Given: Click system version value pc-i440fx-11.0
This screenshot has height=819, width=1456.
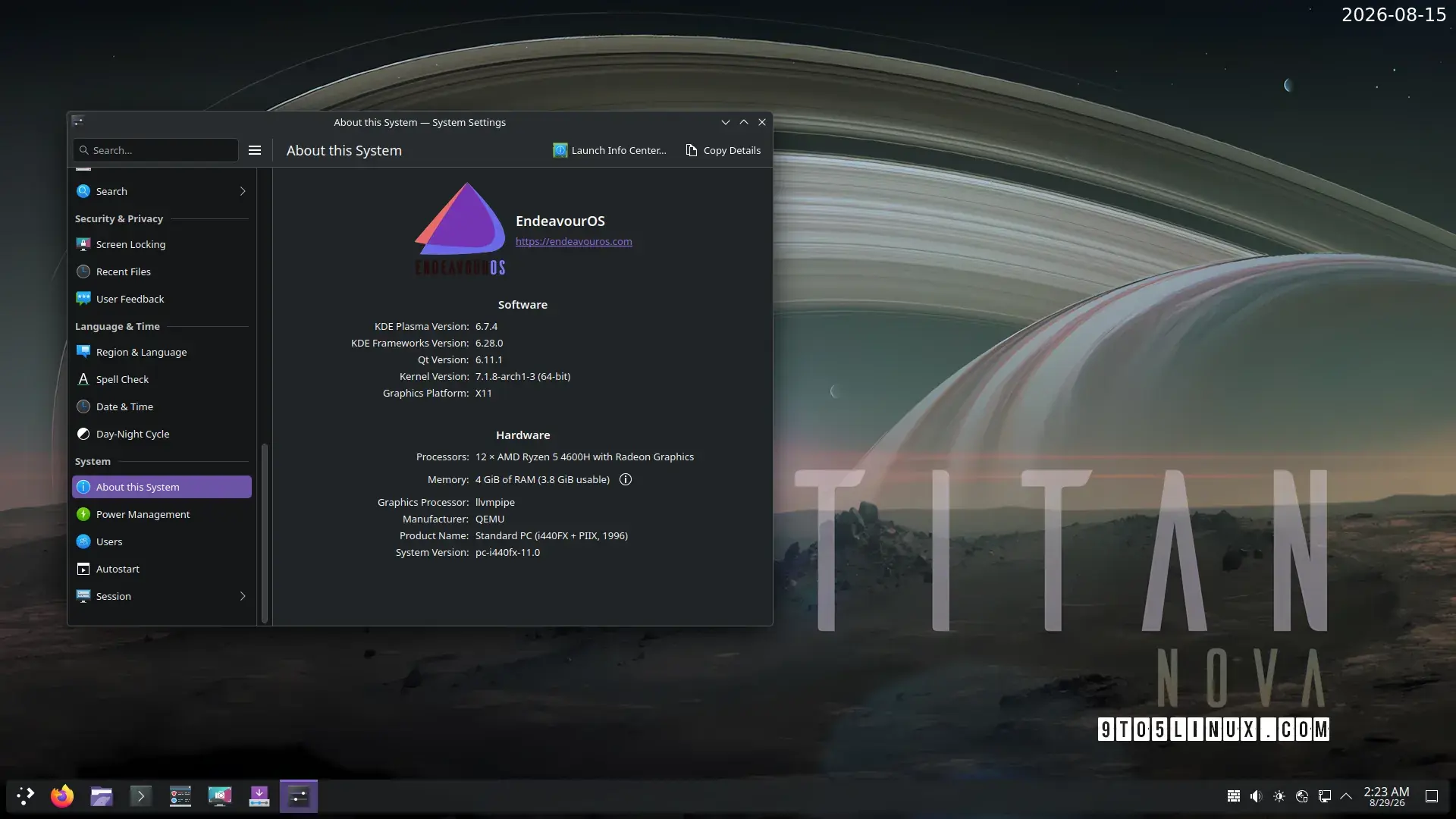Looking at the screenshot, I should (508, 553).
